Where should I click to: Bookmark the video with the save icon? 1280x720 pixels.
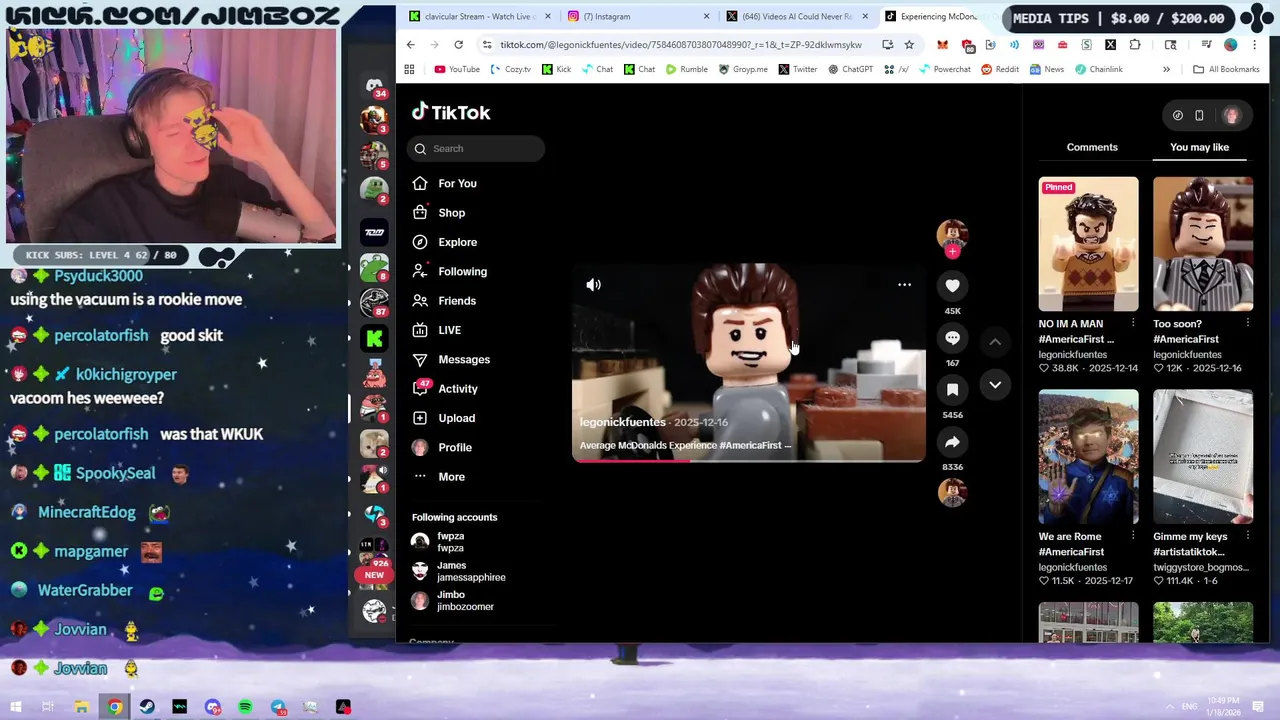click(x=952, y=390)
